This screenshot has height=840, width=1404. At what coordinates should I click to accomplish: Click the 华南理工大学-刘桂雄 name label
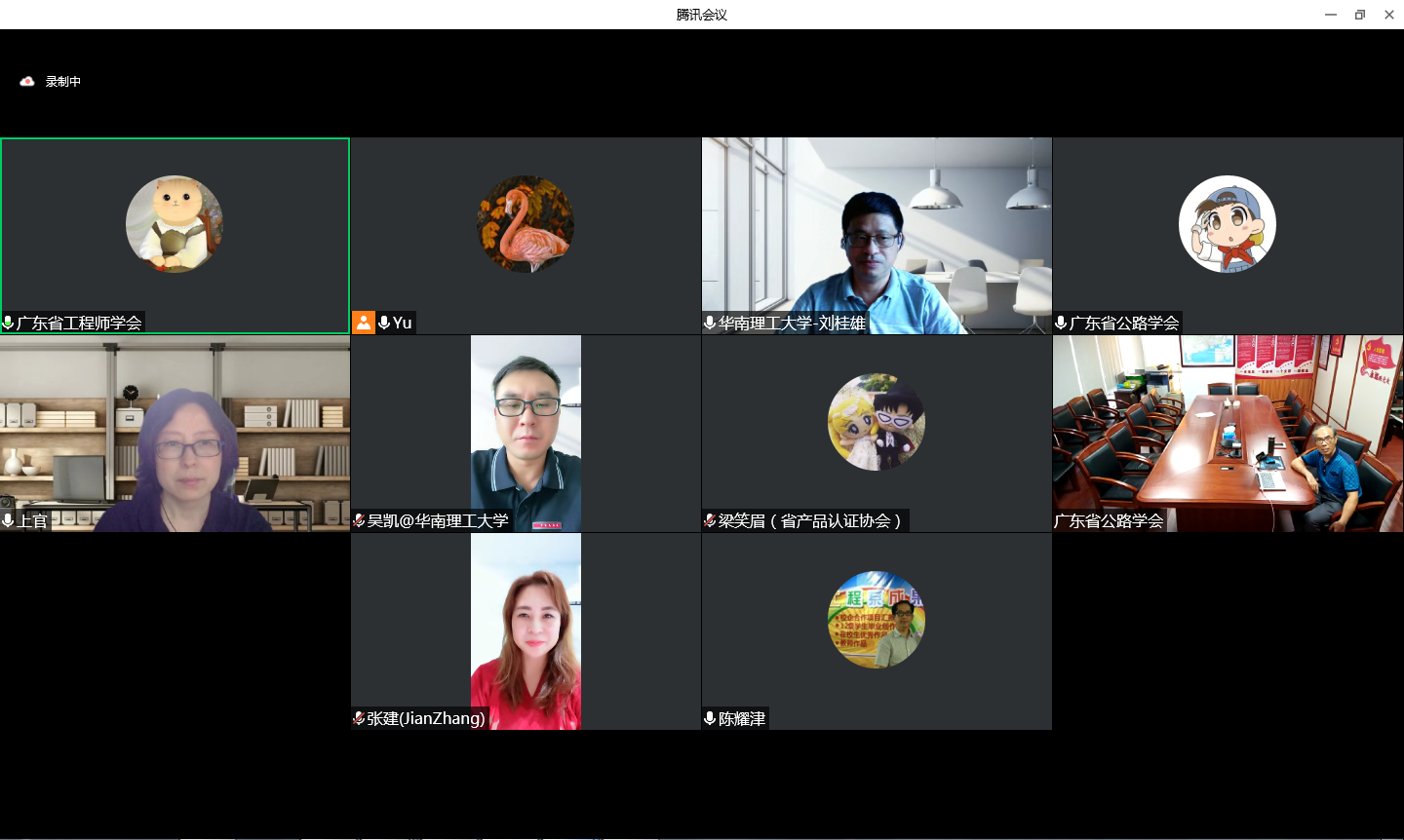[792, 323]
